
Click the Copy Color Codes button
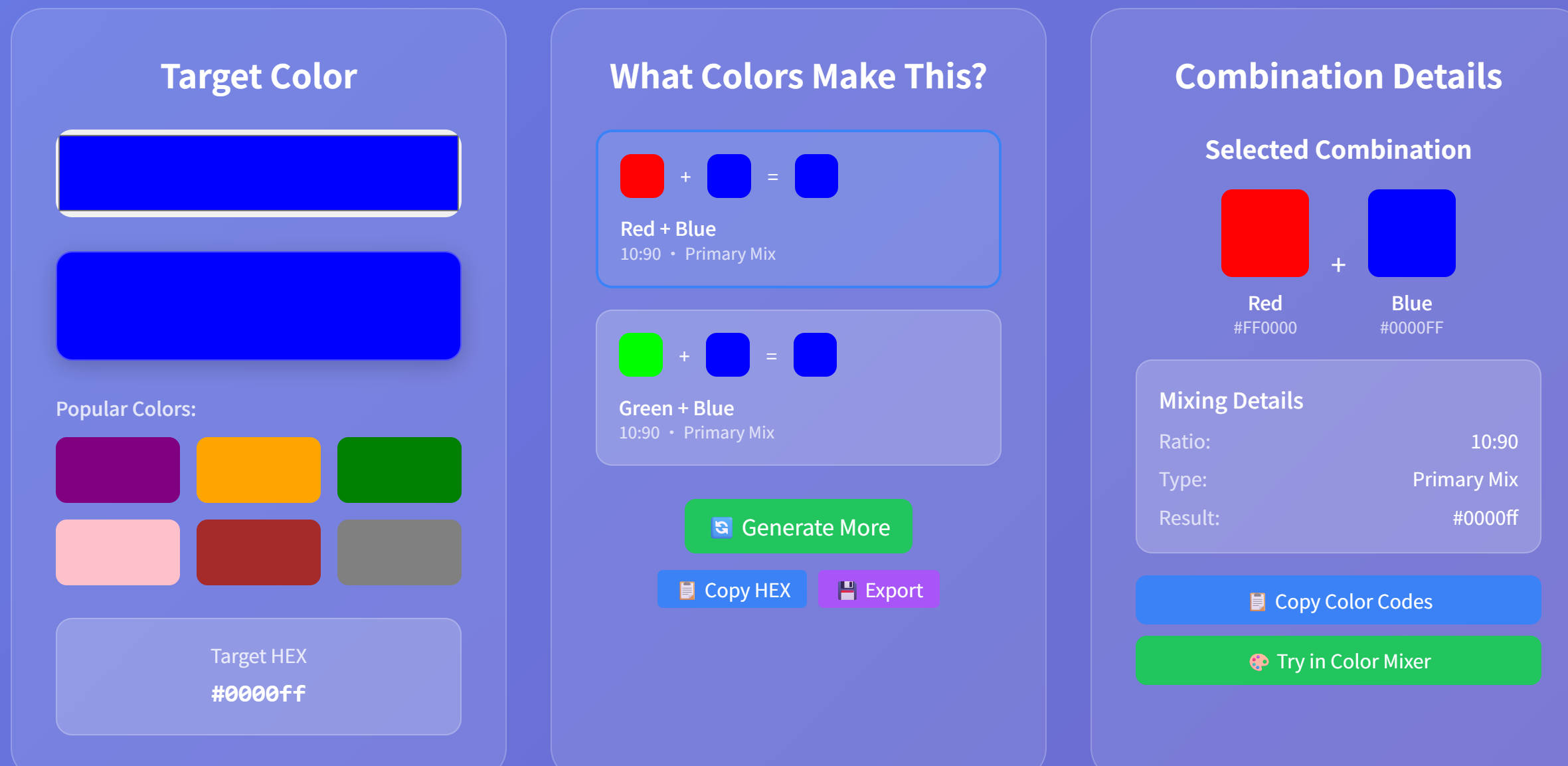point(1338,601)
